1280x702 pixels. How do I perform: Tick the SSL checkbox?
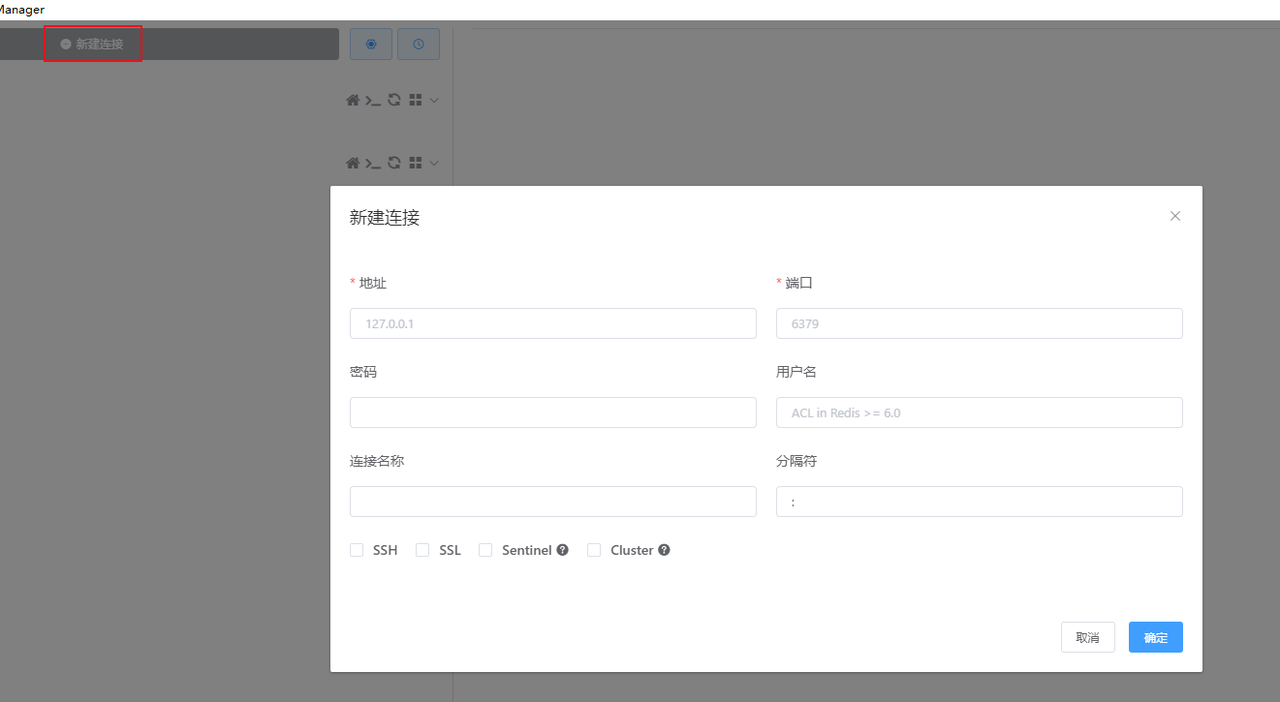coord(422,550)
